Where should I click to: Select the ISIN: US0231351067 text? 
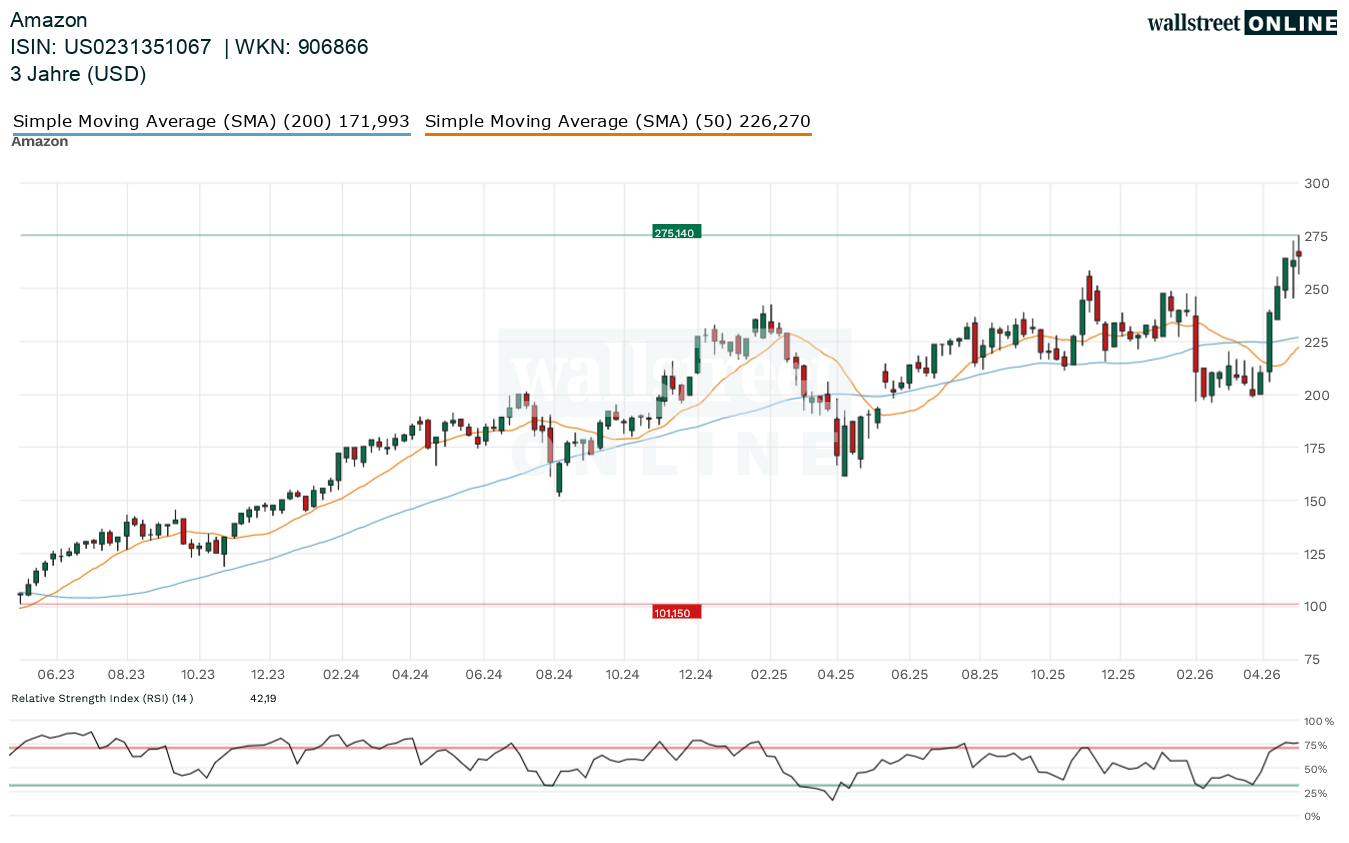click(111, 47)
